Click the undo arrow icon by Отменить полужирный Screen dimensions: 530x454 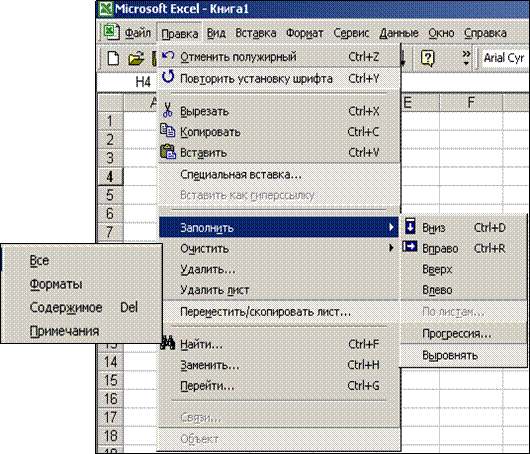pos(168,56)
